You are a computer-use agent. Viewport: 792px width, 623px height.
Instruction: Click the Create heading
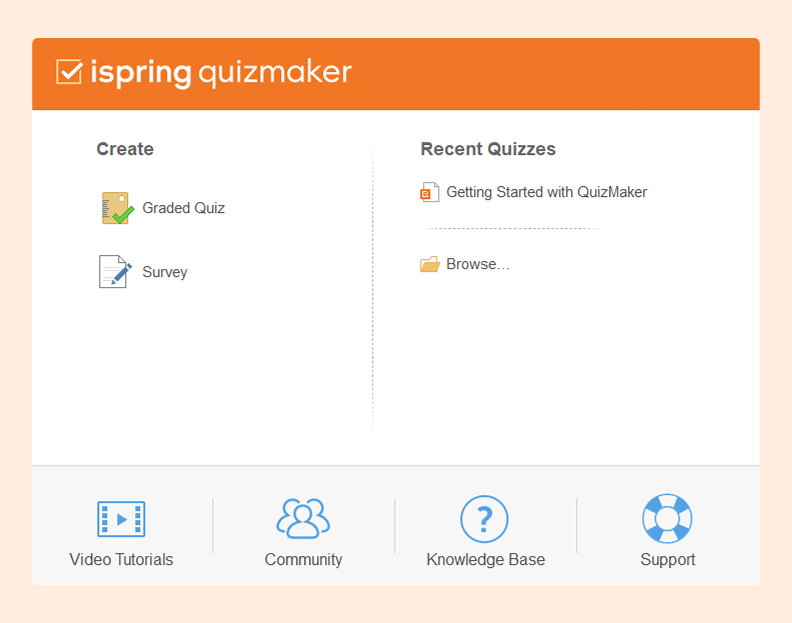point(125,149)
